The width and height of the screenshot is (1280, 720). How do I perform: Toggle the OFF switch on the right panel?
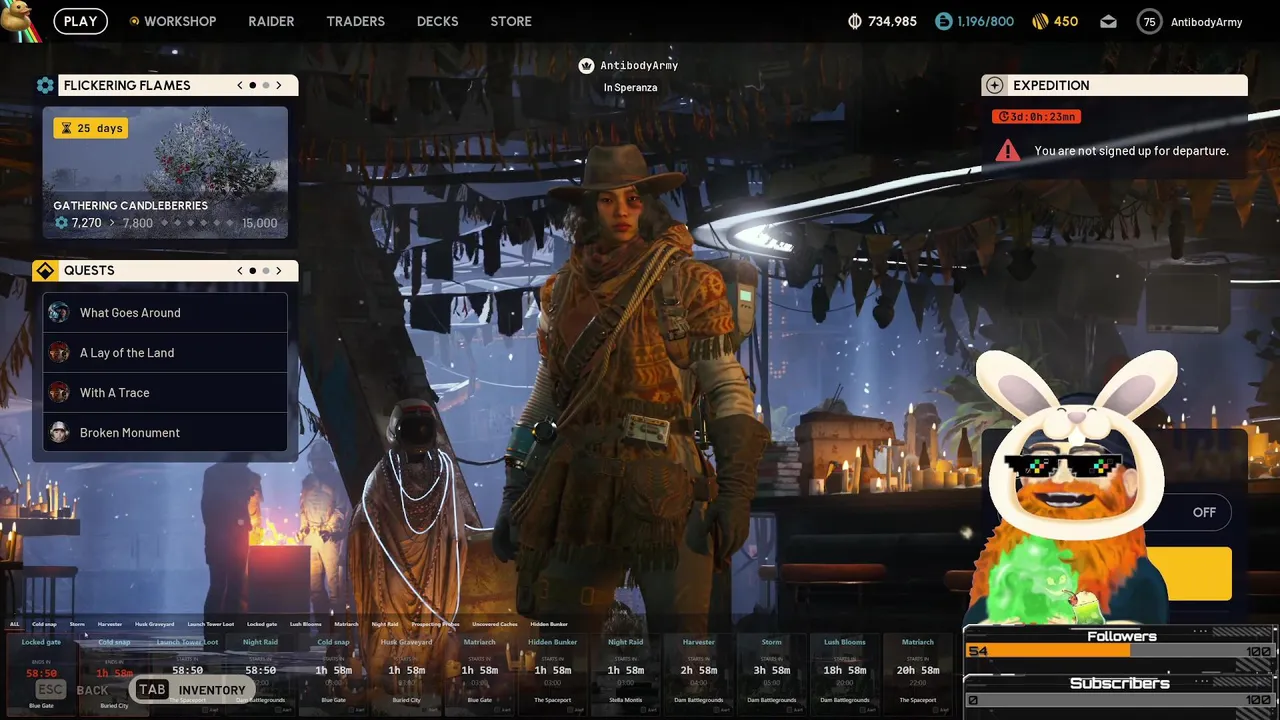coord(1204,512)
